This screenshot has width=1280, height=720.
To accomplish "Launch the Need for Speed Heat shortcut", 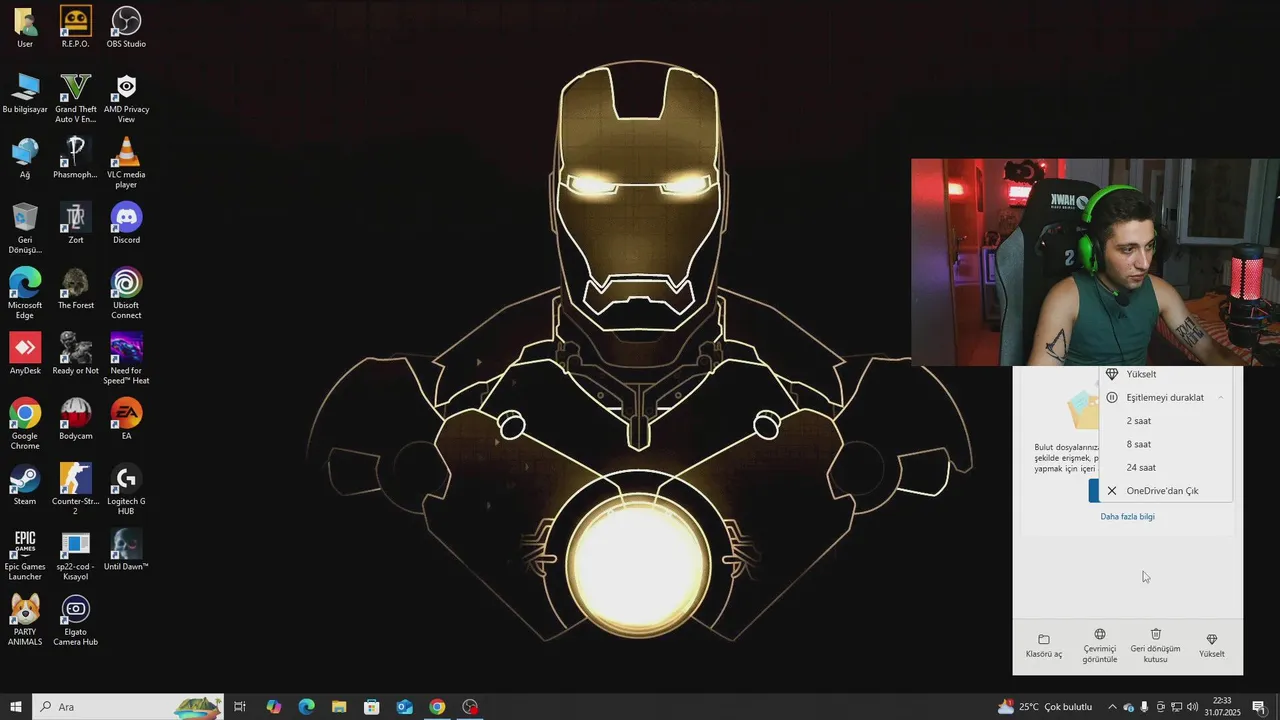I will click(x=126, y=359).
